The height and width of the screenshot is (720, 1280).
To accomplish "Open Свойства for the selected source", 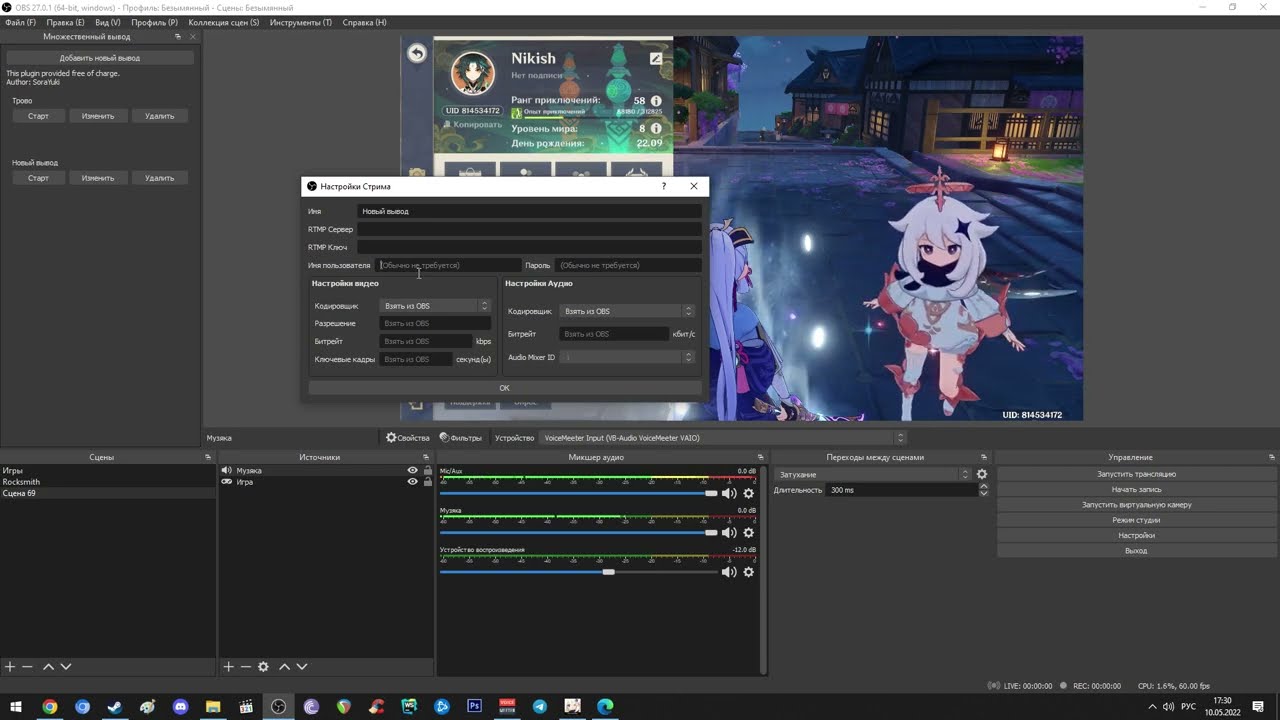I will [408, 438].
